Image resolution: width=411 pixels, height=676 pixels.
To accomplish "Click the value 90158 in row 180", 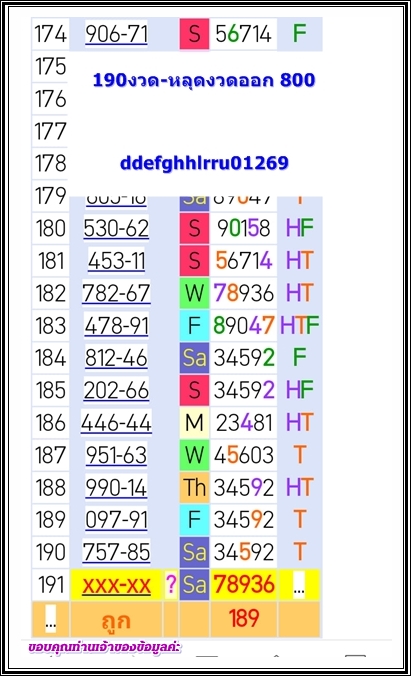I will (244, 228).
